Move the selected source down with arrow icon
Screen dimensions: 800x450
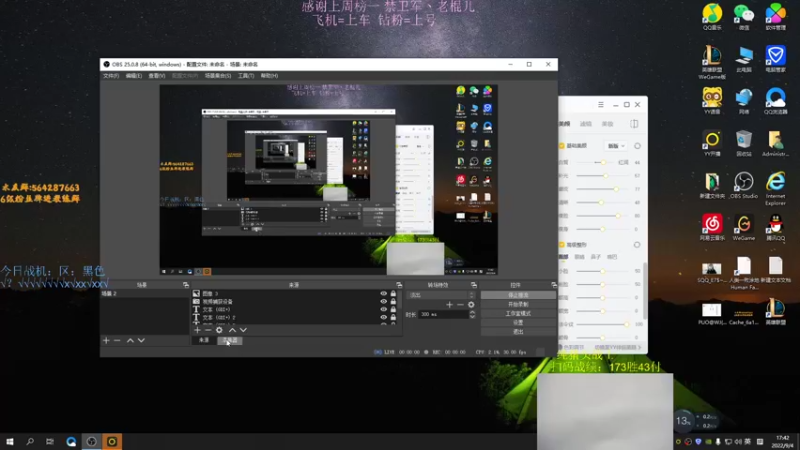coord(243,330)
